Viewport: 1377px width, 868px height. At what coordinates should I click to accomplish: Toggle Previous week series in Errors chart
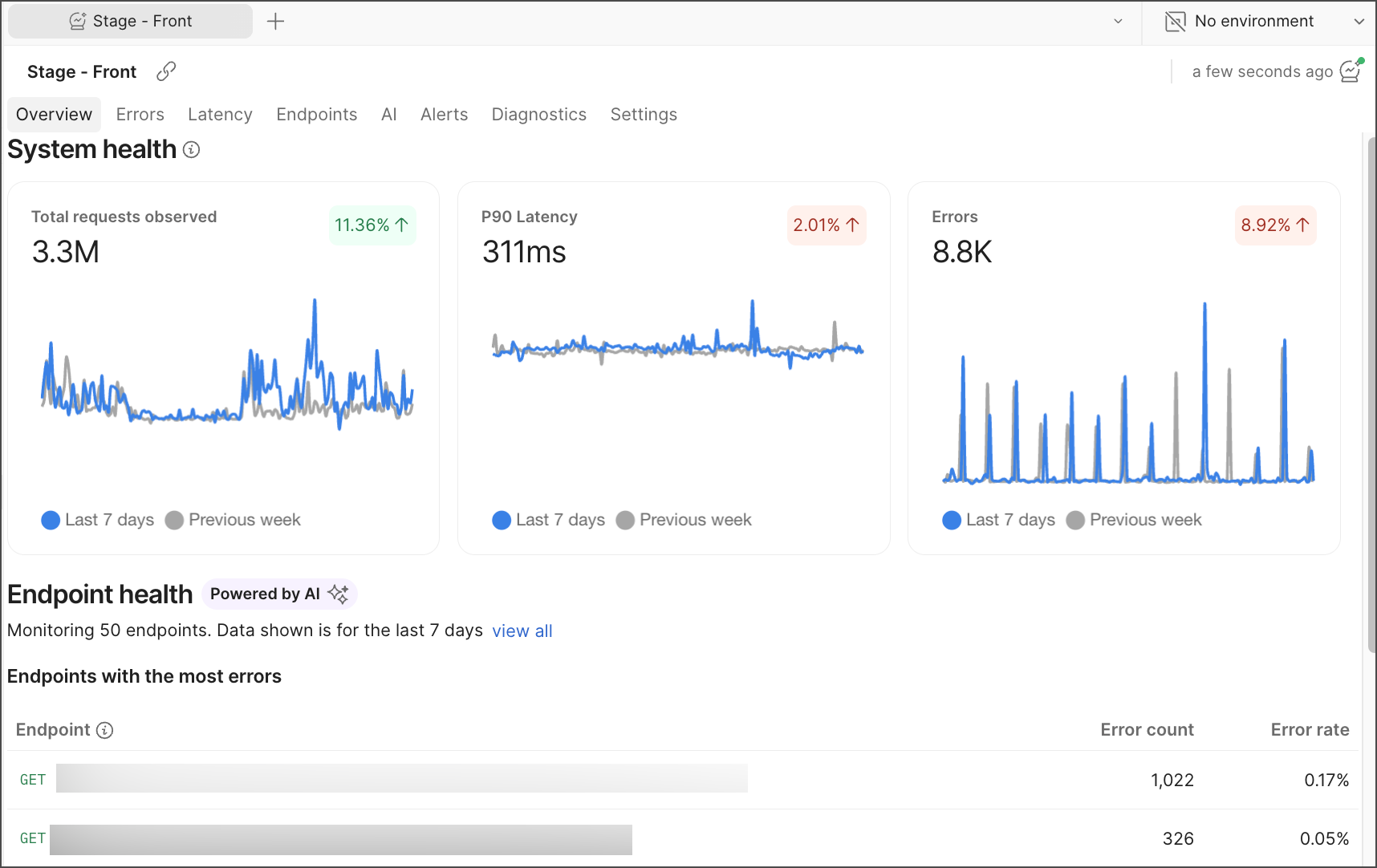[x=1134, y=520]
